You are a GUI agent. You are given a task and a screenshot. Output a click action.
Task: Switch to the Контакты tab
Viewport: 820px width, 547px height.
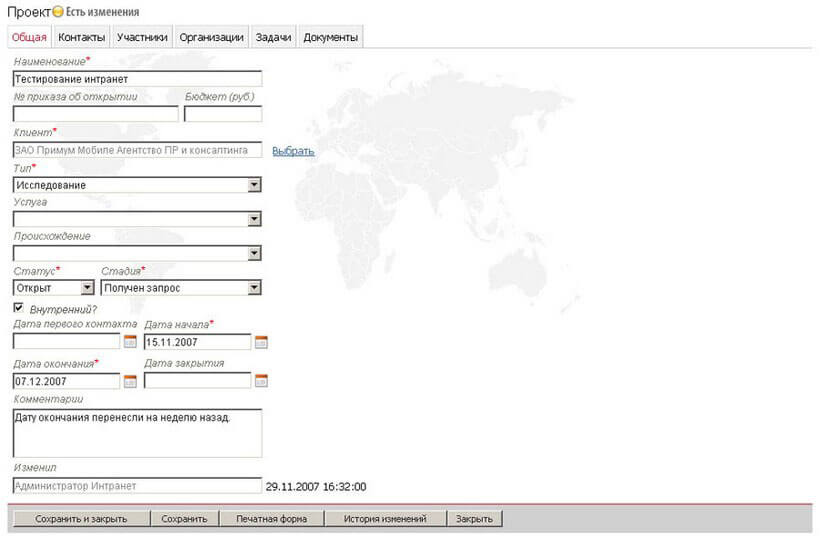[81, 37]
